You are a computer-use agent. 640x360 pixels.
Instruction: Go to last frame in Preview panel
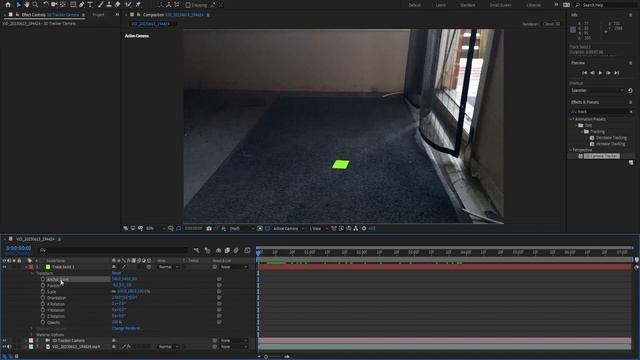[617, 73]
